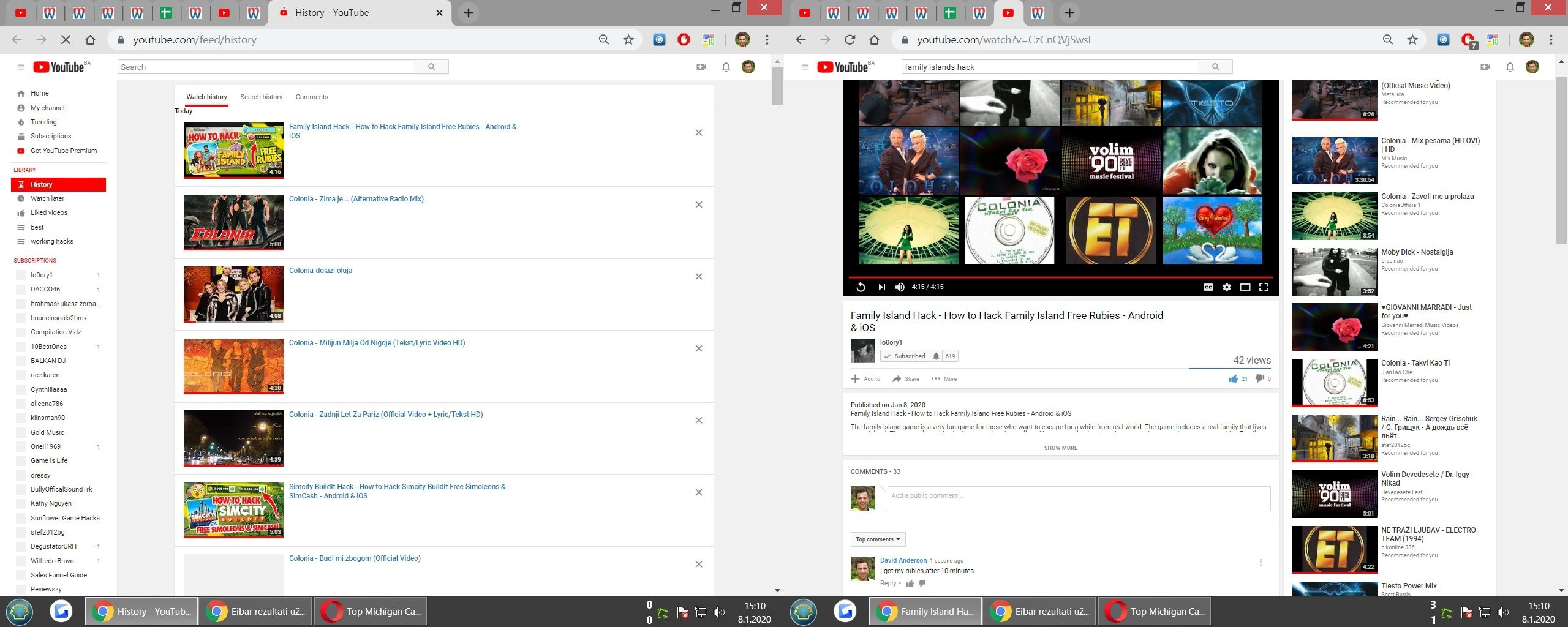This screenshot has height=627, width=1568.
Task: Click the search magnifier button in History window
Action: 432,67
